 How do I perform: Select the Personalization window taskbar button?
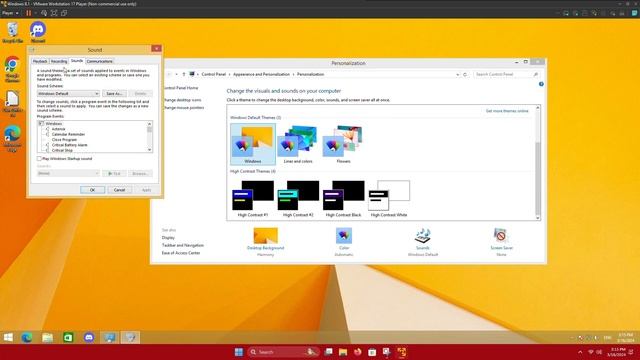pyautogui.click(x=109, y=337)
